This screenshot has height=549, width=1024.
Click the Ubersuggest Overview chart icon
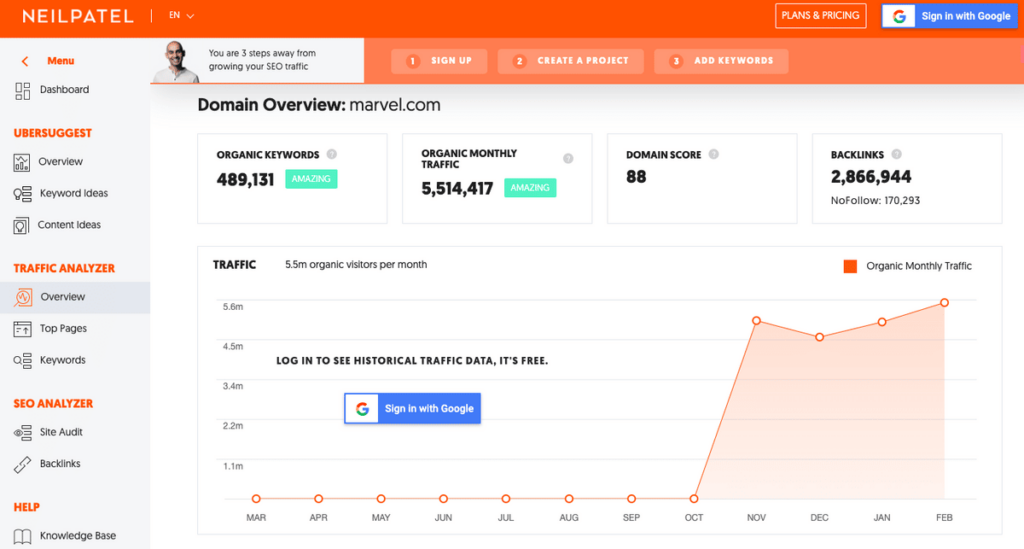pos(22,163)
